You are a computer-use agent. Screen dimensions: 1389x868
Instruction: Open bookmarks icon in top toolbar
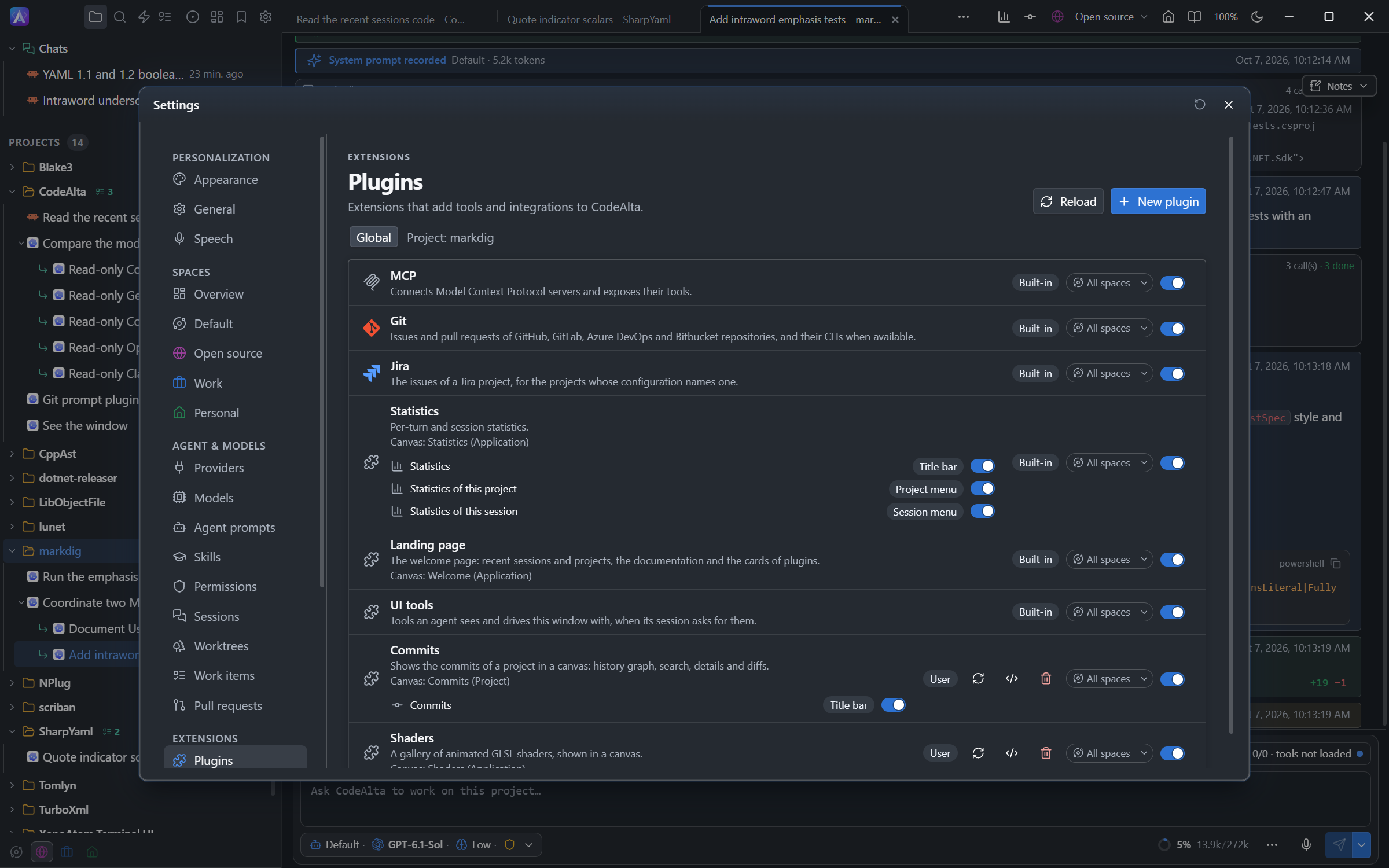(241, 17)
